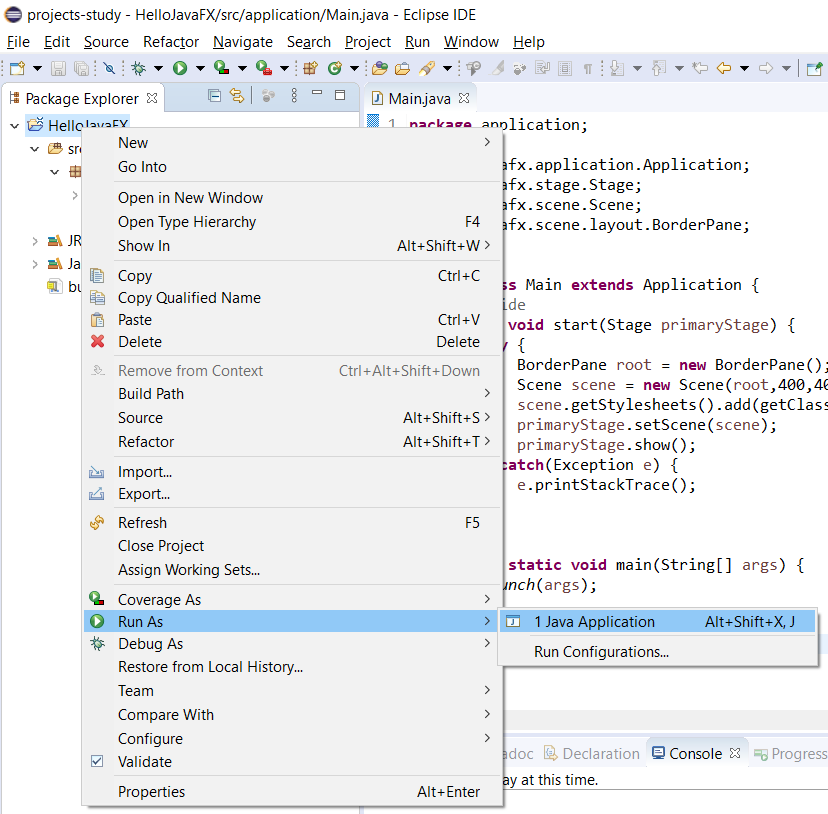Viewport: 828px width, 814px height.
Task: Click the Open Perspective toolbar icon
Action: 815,68
